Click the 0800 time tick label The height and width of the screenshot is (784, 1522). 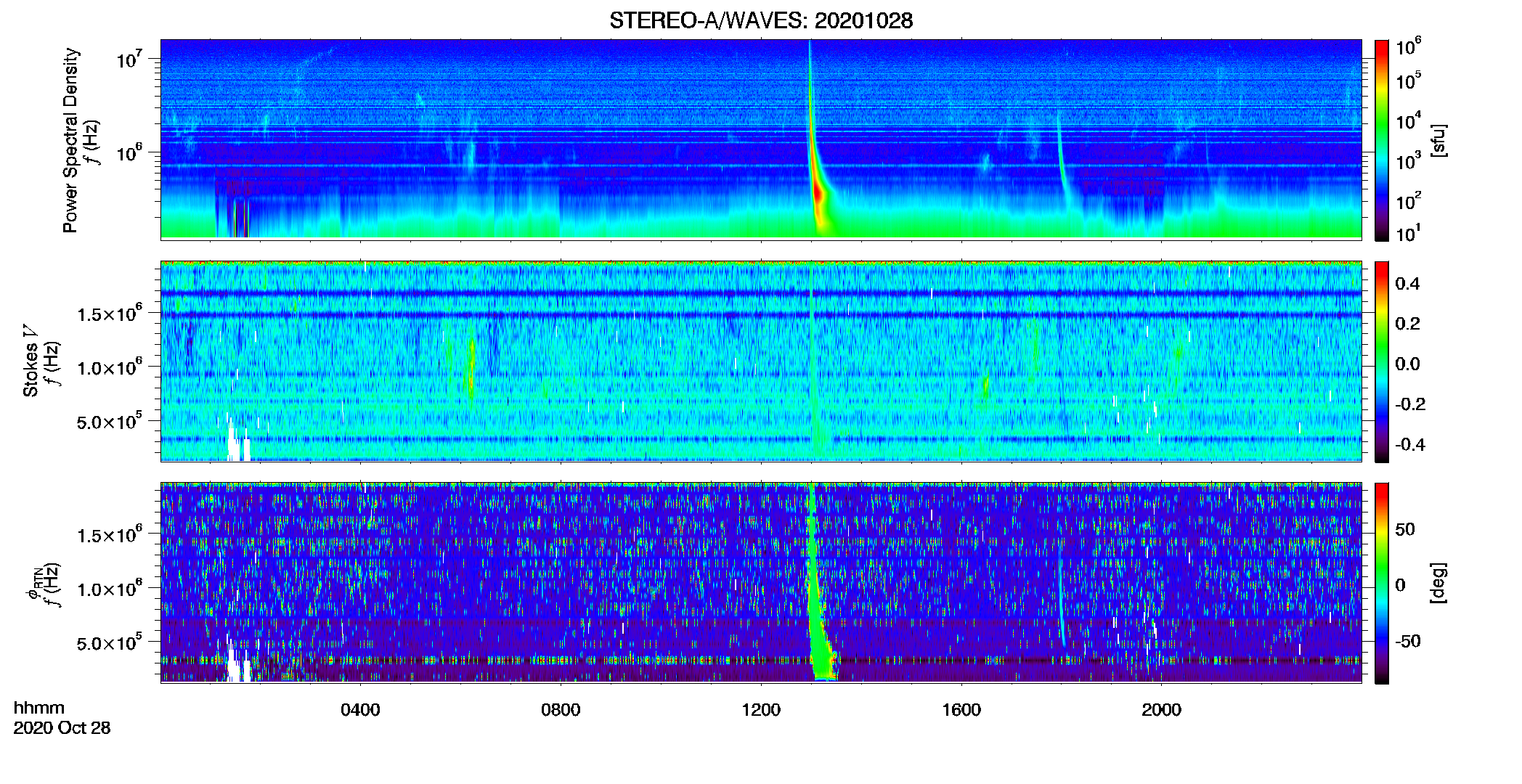(561, 710)
